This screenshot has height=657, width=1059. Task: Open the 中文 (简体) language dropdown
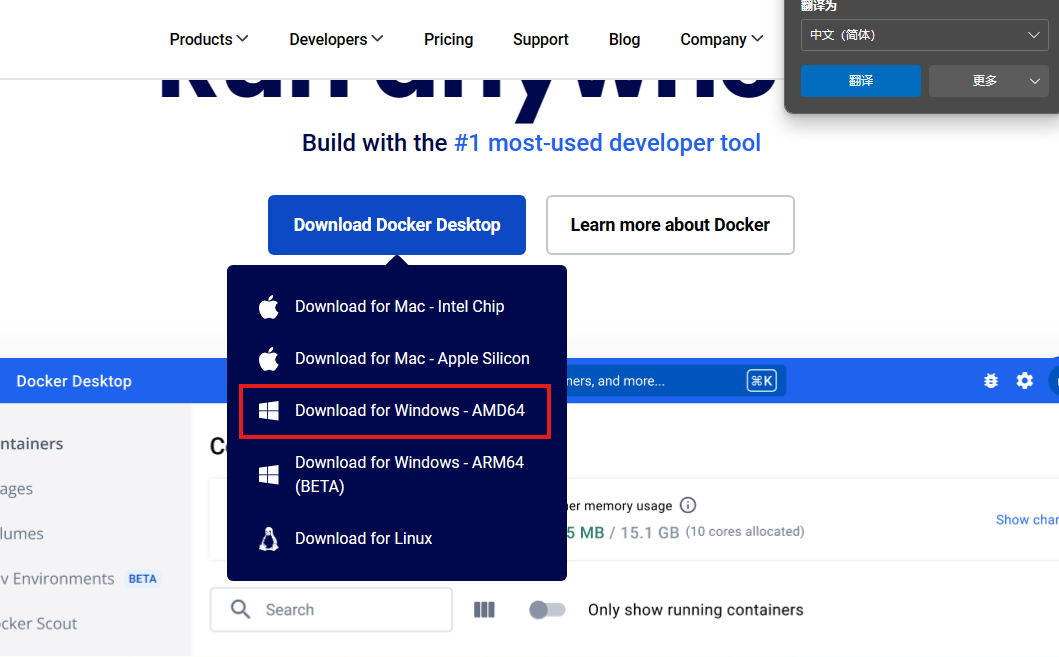925,35
